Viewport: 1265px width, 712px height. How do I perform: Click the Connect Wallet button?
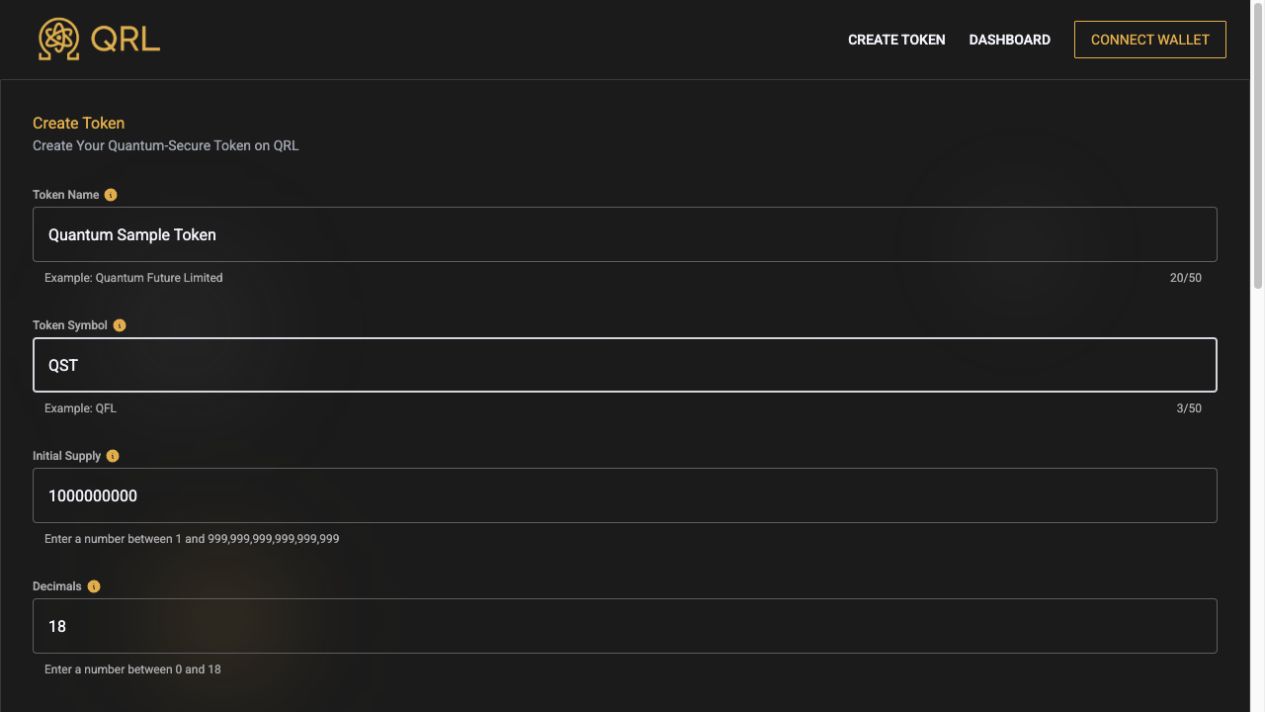pyautogui.click(x=1150, y=40)
